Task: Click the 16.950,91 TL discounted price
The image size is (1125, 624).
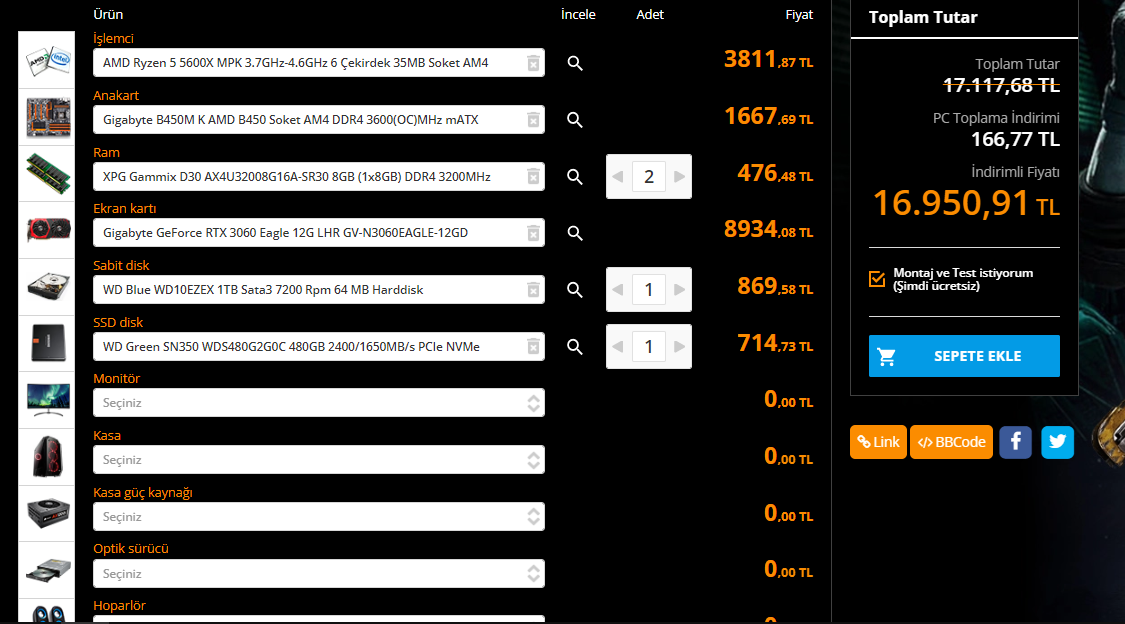Action: [966, 203]
